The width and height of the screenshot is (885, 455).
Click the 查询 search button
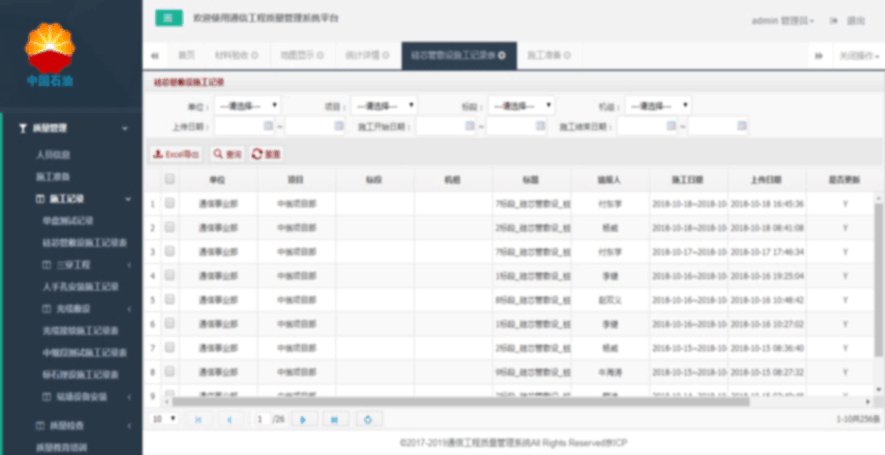227,154
